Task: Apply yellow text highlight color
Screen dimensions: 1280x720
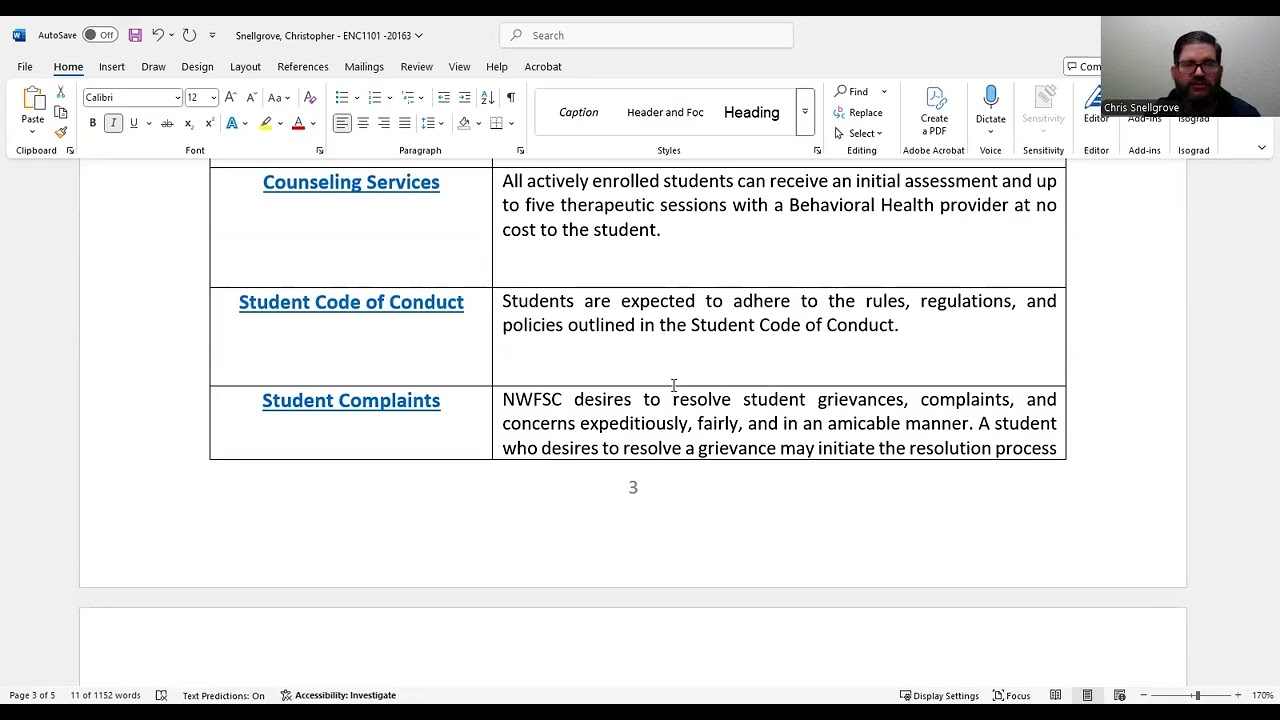Action: [x=265, y=123]
